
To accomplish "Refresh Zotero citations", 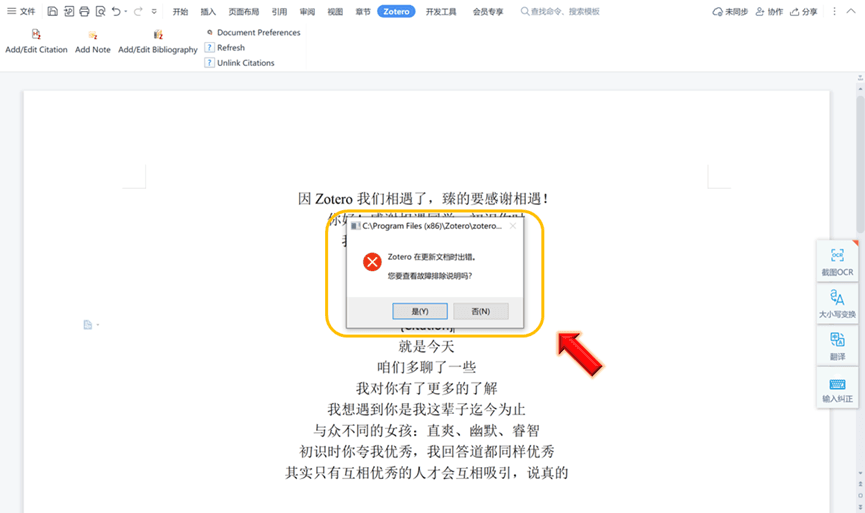I will [230, 47].
